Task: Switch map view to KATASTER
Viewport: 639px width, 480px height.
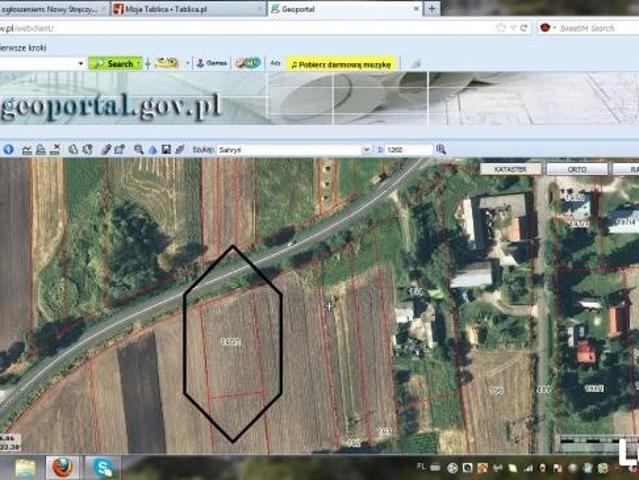Action: coord(511,169)
